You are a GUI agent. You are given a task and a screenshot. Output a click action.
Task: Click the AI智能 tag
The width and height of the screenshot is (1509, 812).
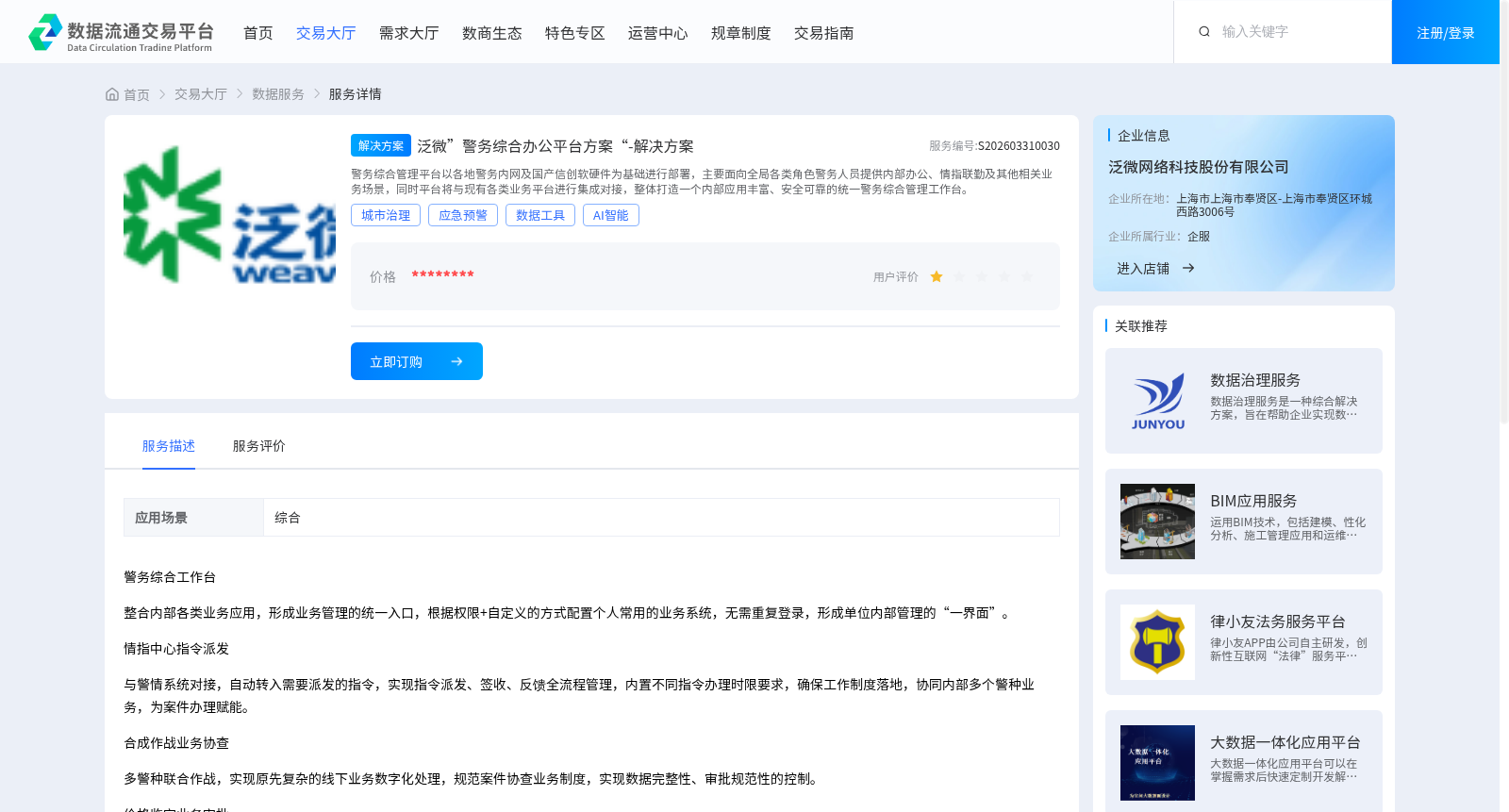point(611,215)
